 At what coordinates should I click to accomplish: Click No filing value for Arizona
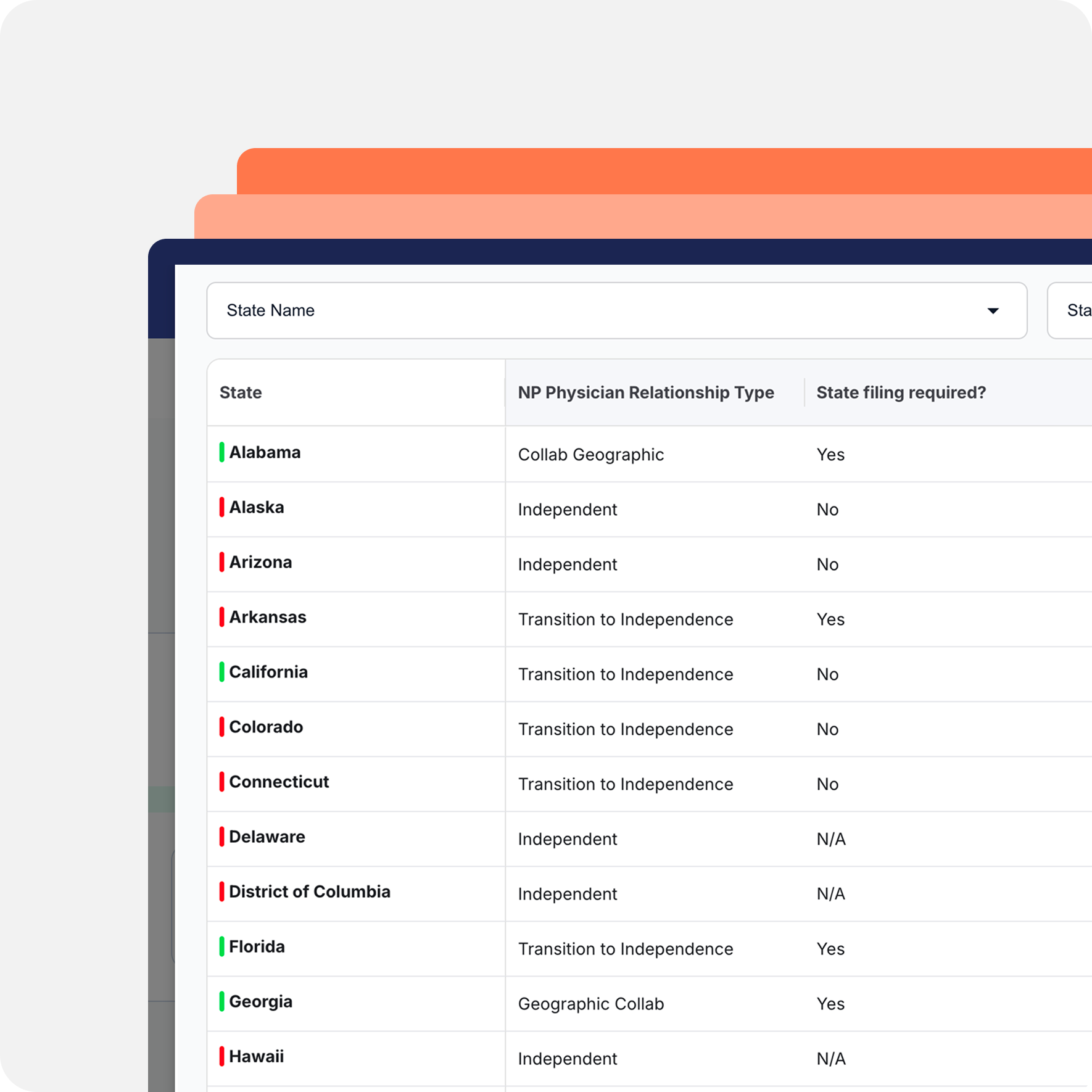827,565
